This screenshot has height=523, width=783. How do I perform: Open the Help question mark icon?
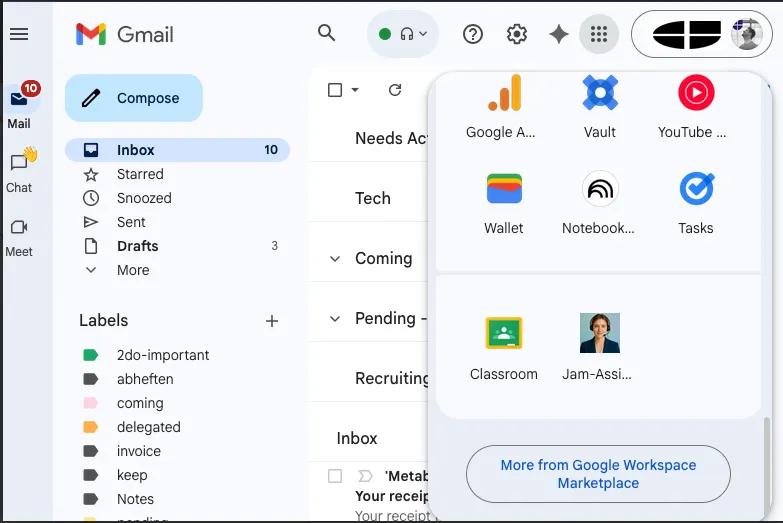tap(472, 34)
